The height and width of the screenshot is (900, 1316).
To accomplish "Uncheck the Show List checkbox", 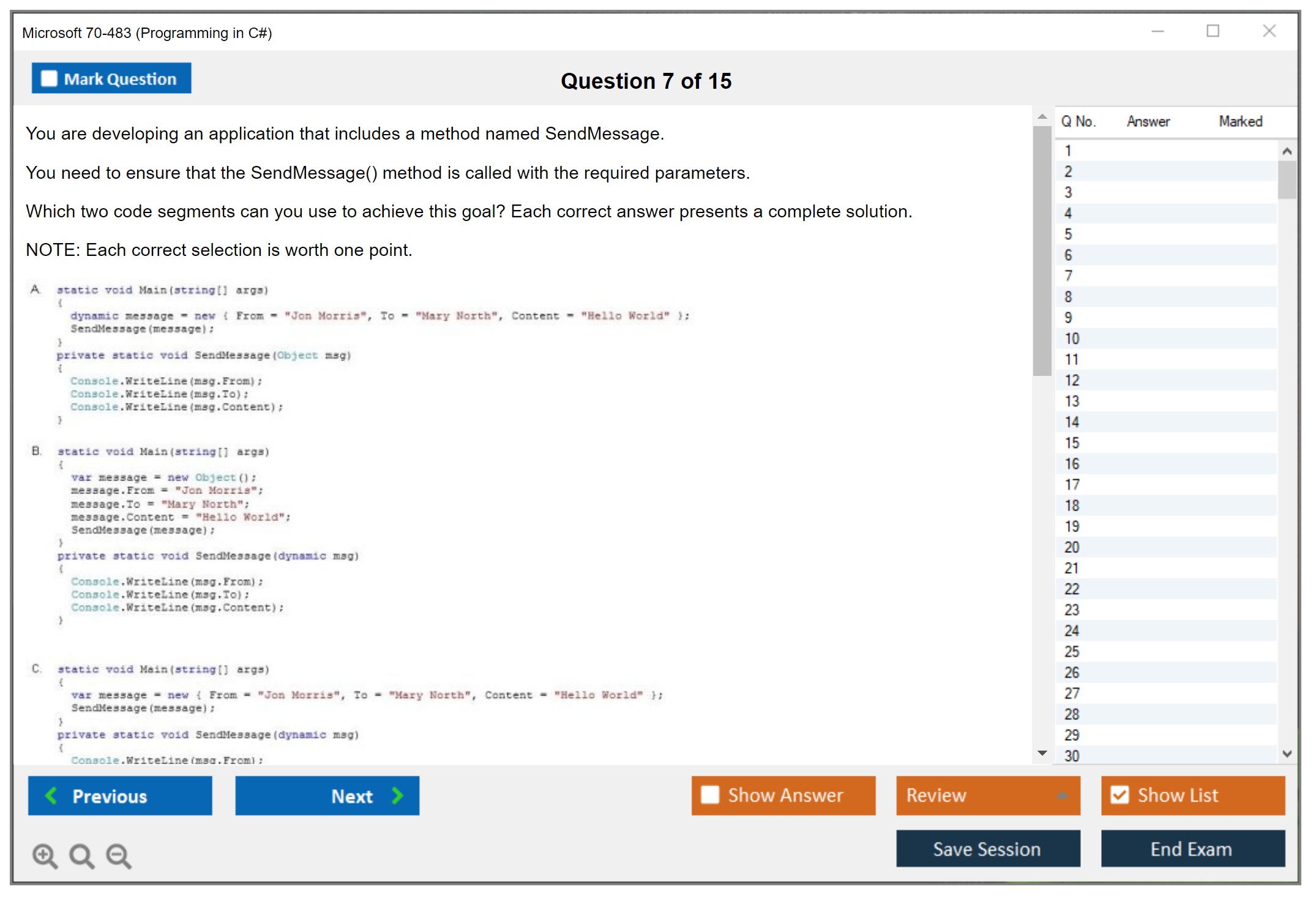I will (1120, 795).
